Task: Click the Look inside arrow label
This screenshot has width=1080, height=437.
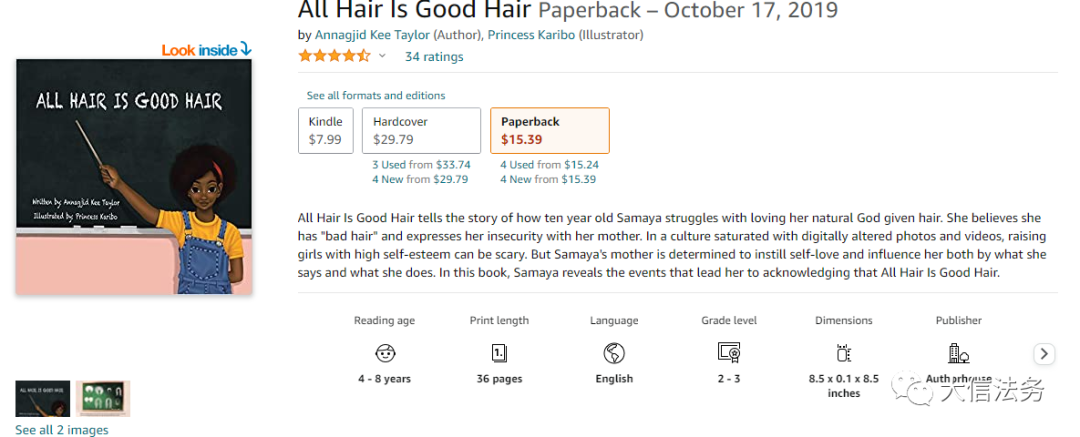Action: click(x=207, y=50)
